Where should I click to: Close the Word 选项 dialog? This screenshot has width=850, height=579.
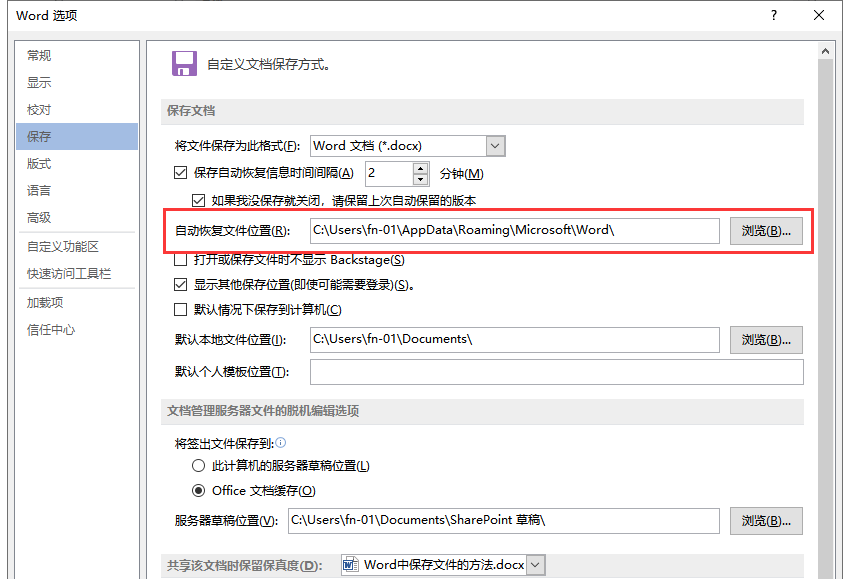819,15
